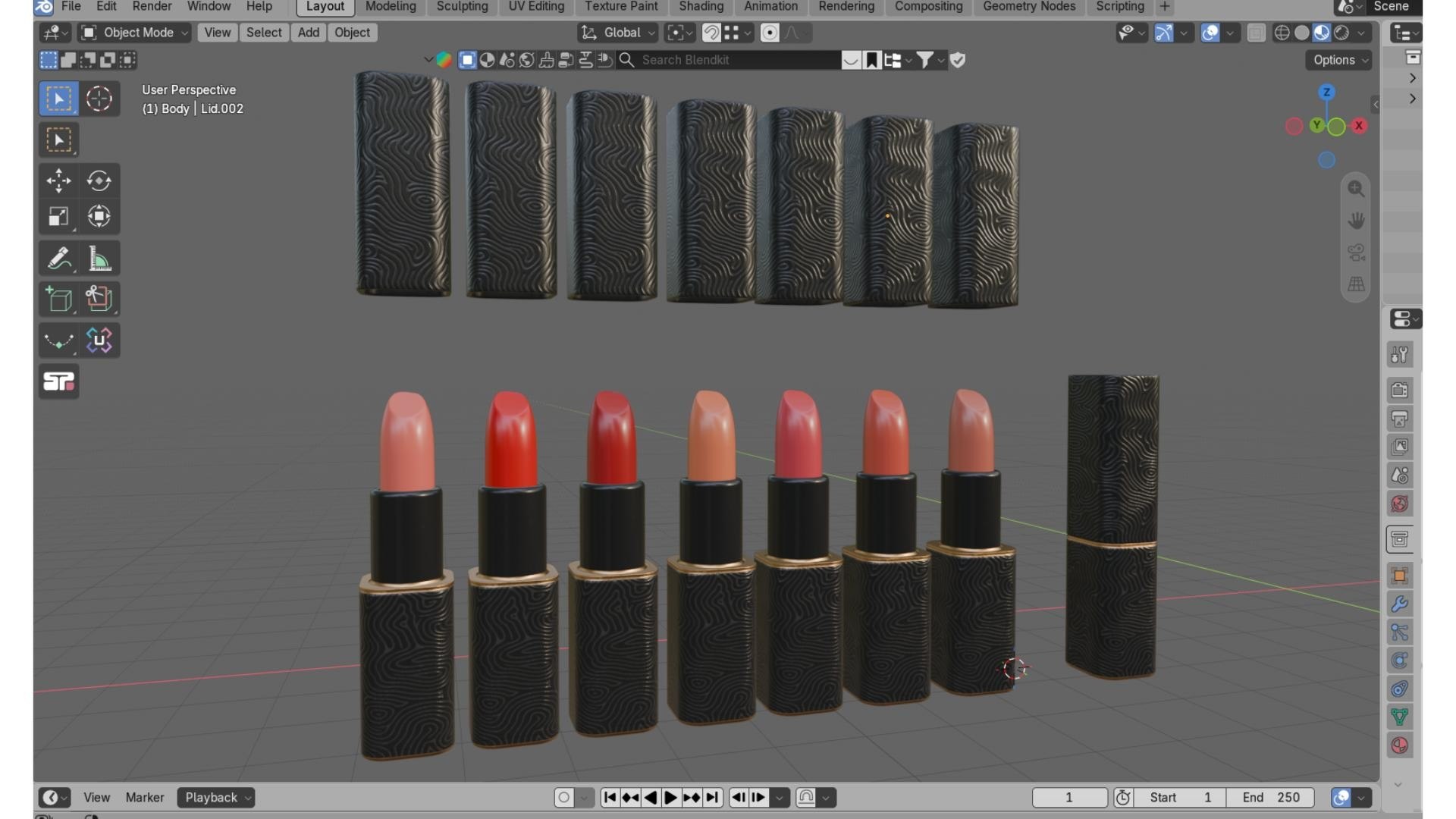Open Modifiers wrench properties tab
Screen dimensions: 1456x819
(x=1400, y=604)
